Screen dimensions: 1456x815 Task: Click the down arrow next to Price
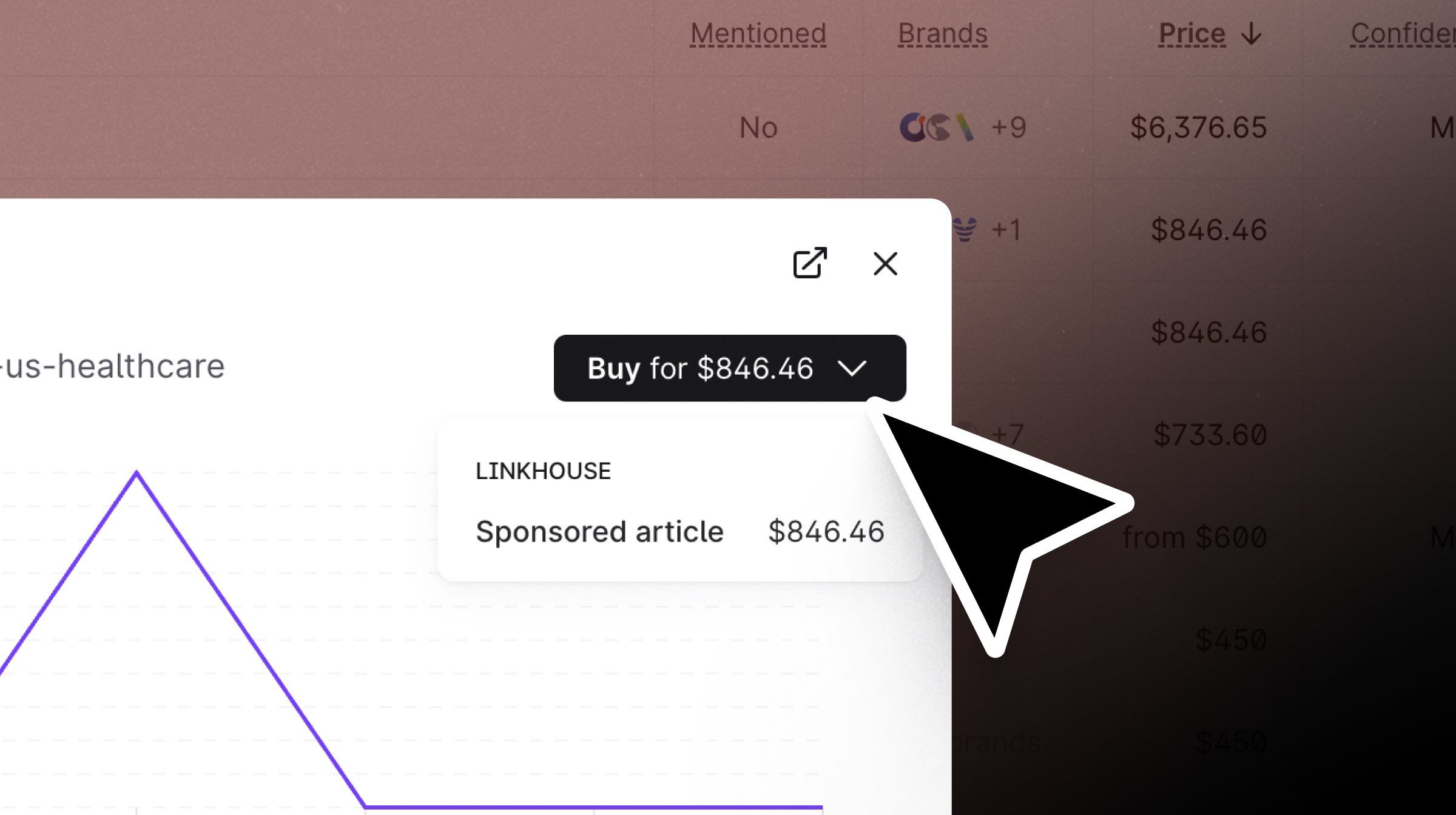1252,34
